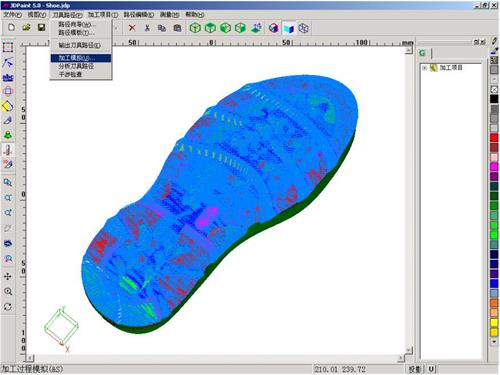Click the palette scroll-down arrow
Screen dimensions: 500x375
(x=494, y=342)
